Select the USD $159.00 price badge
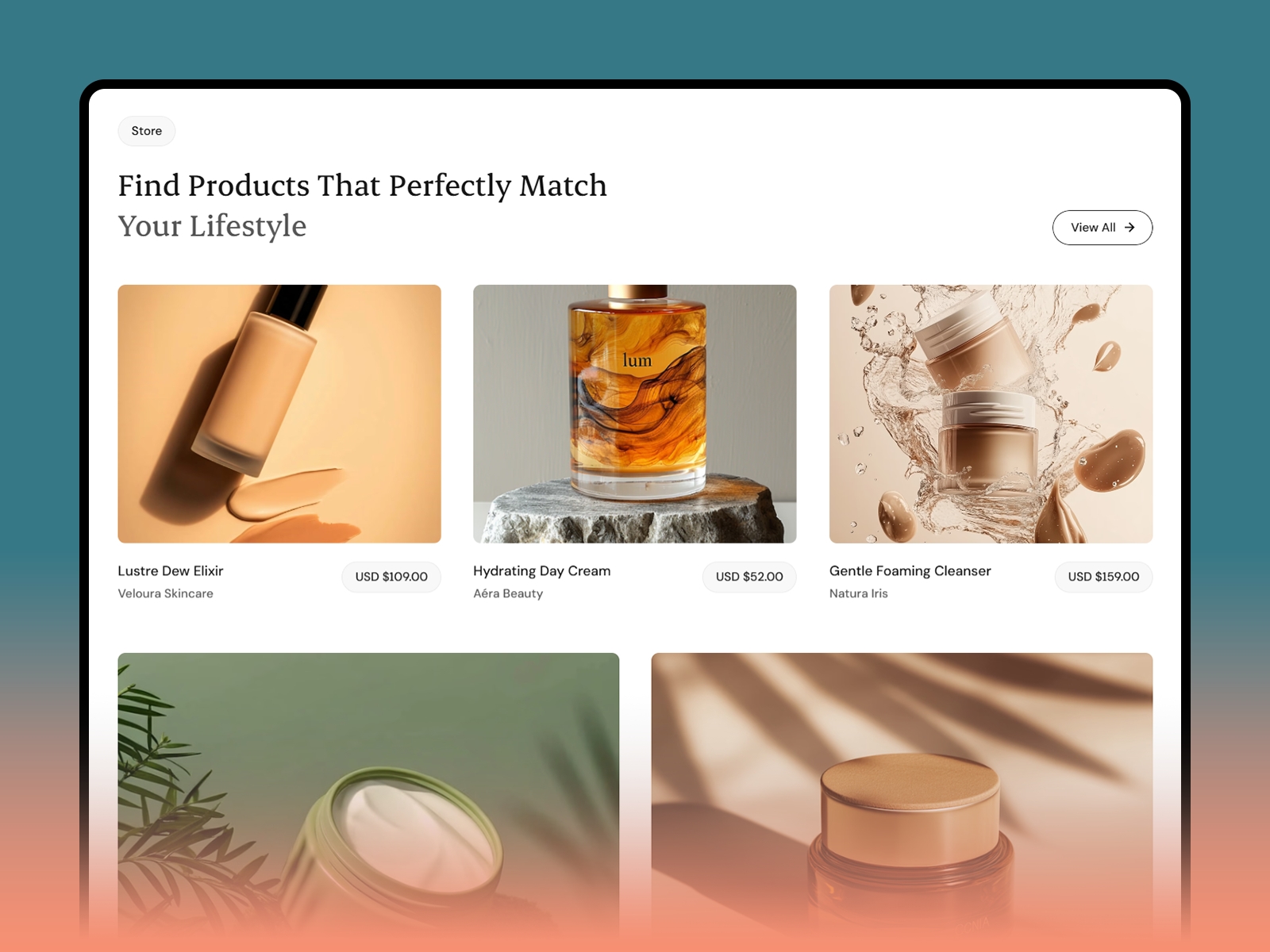Viewport: 1270px width, 952px height. pos(1103,577)
